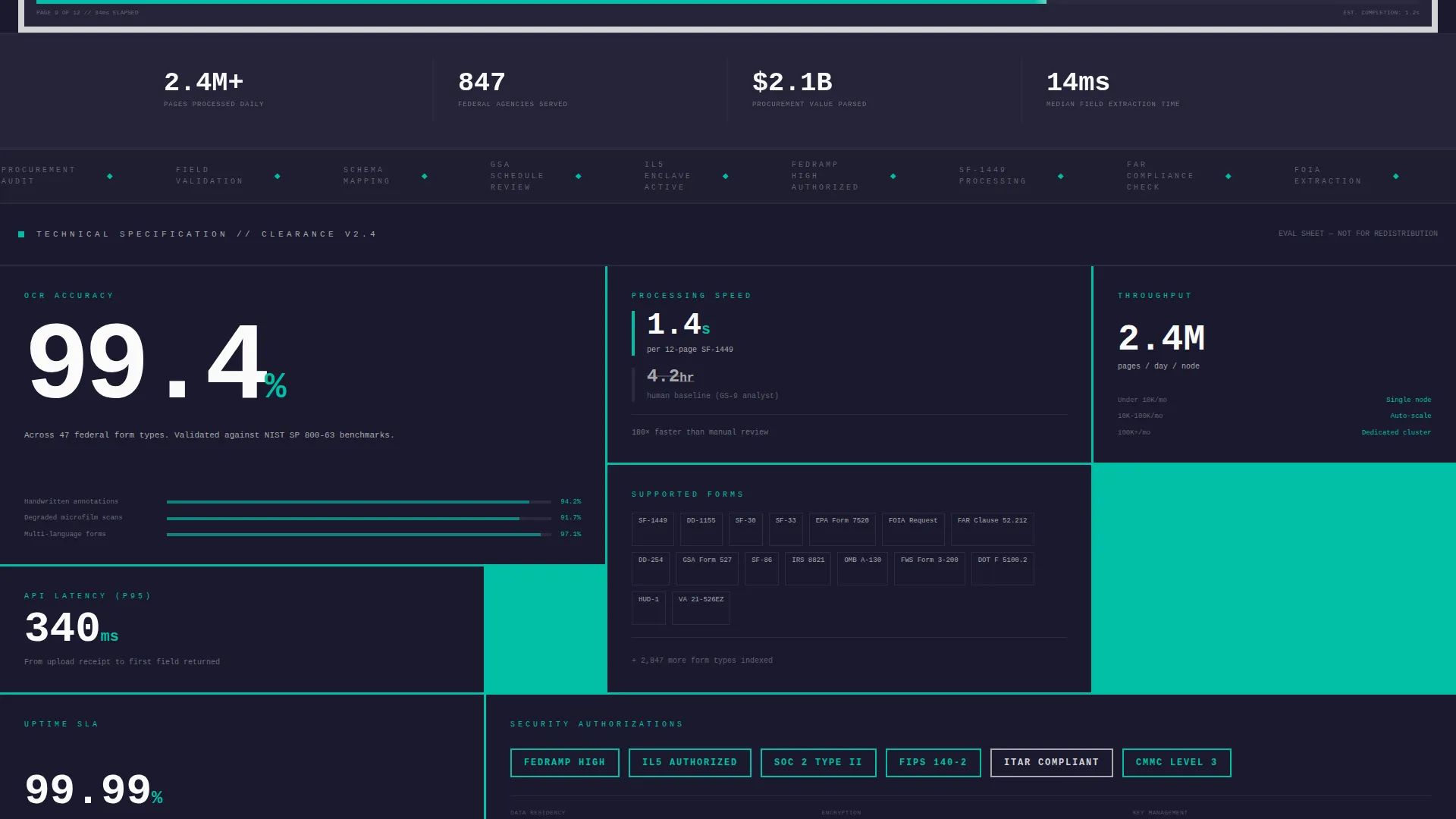Click the CMMC LEVEL 3 badge
The width and height of the screenshot is (1456, 819).
click(x=1176, y=762)
